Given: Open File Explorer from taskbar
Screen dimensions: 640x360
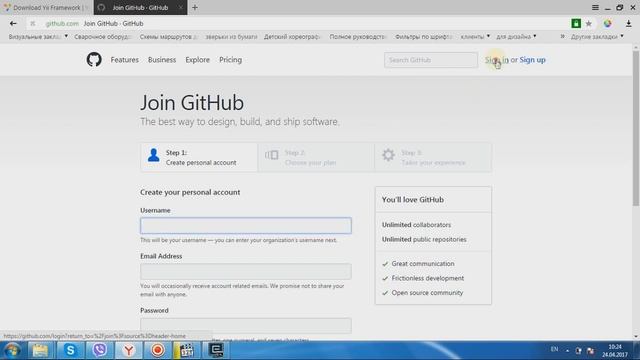Looking at the screenshot, I should pos(40,350).
